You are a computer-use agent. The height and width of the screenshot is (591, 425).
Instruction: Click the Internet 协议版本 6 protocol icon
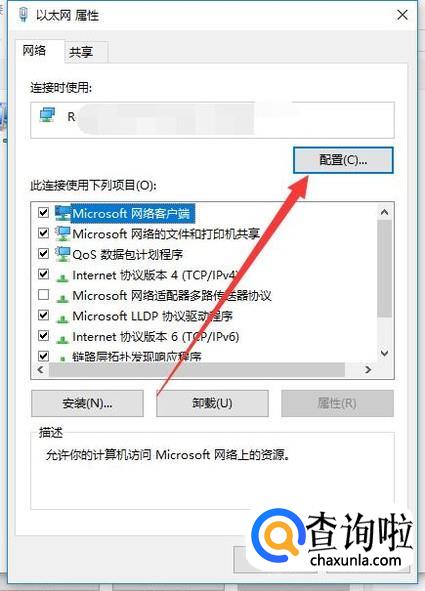tap(63, 338)
